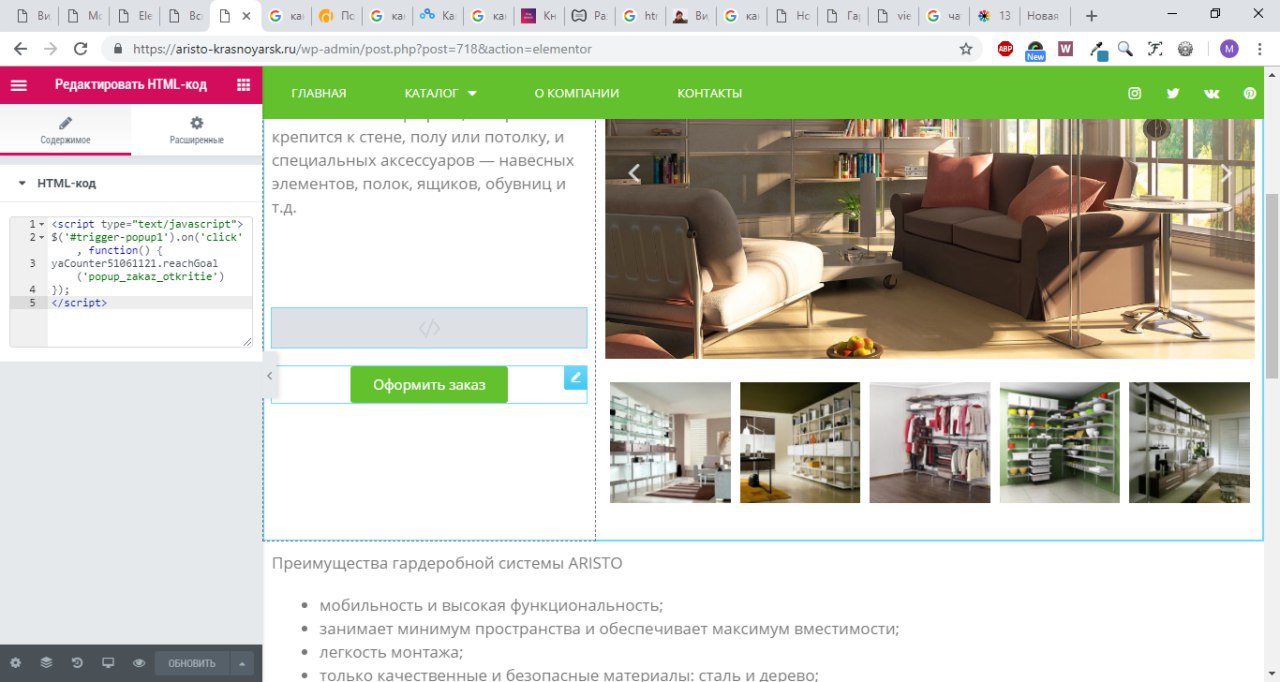
Task: Open second gallery thumbnail with dark ceiling
Action: point(800,442)
